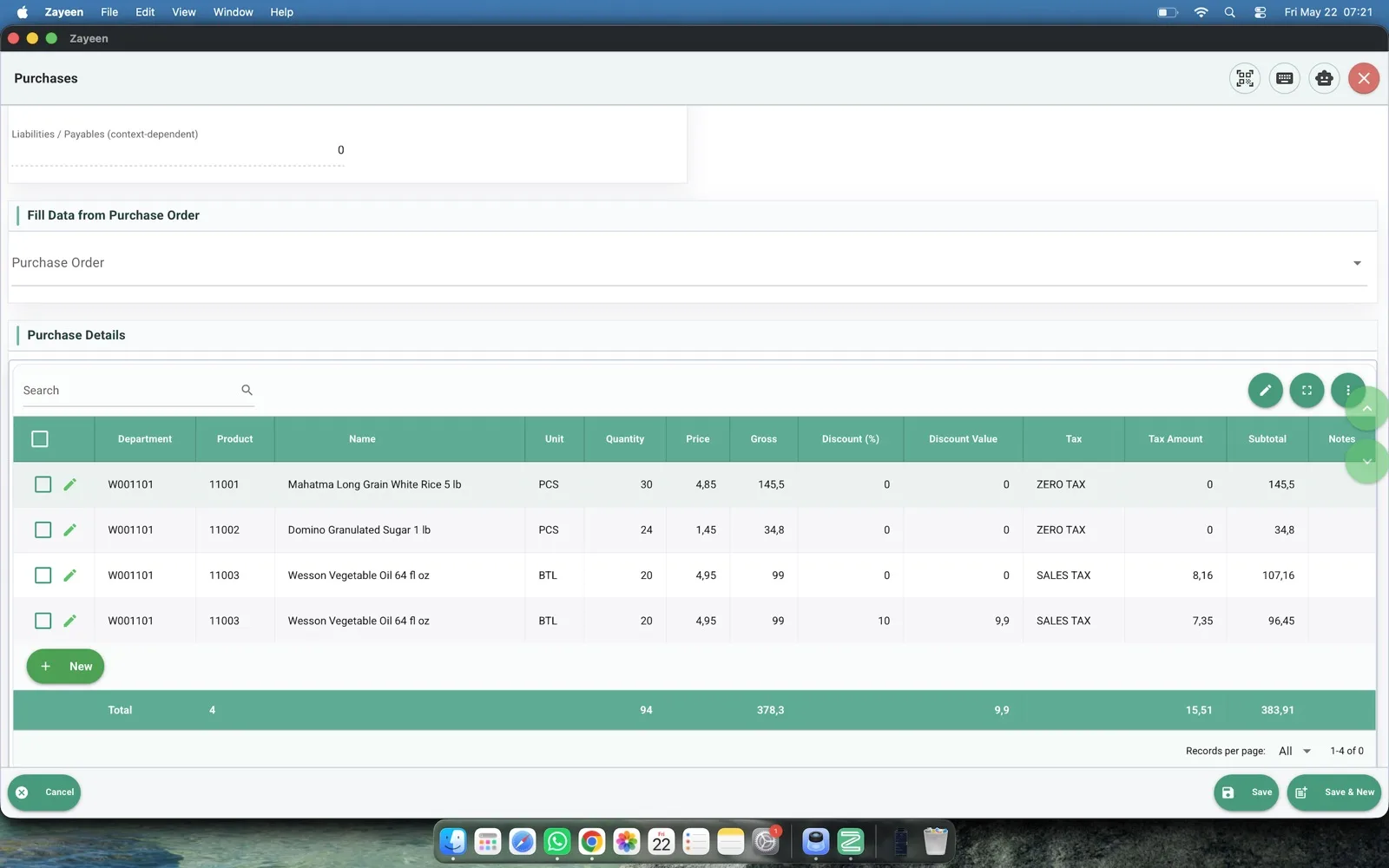The image size is (1389, 868).
Task: Sort by the Quantity column header
Action: (x=625, y=439)
